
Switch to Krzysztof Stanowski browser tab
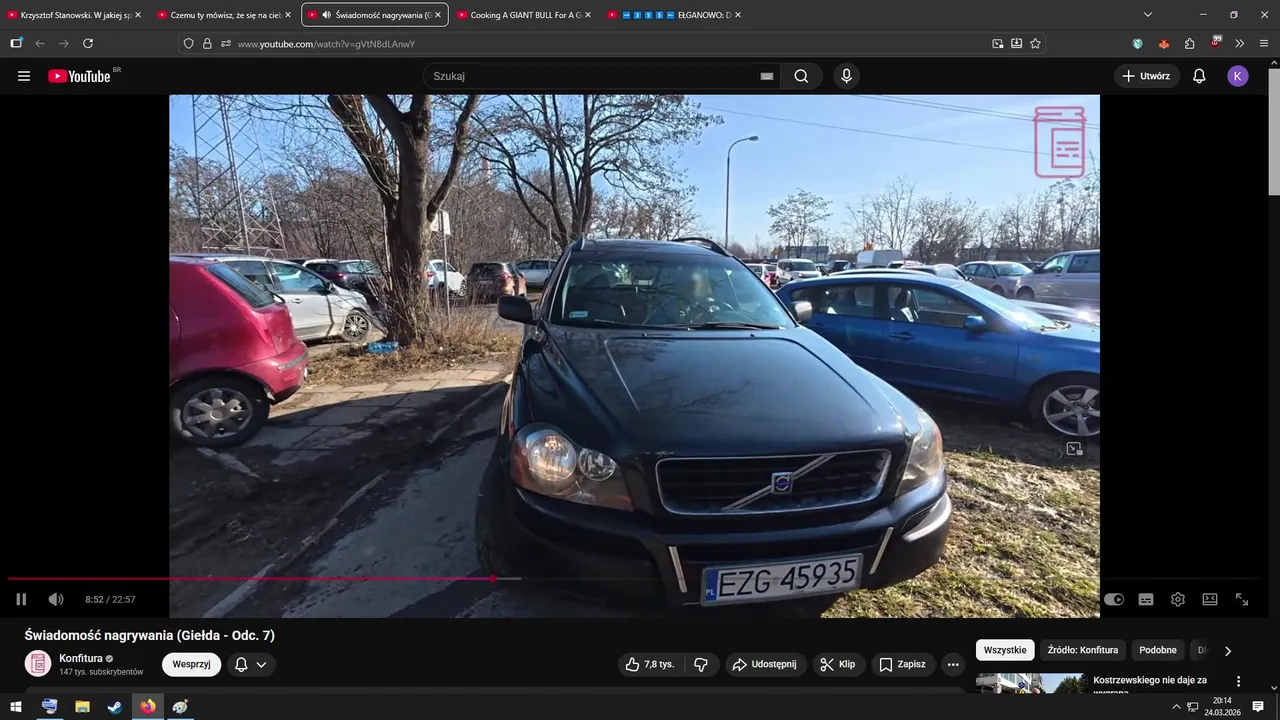point(75,15)
